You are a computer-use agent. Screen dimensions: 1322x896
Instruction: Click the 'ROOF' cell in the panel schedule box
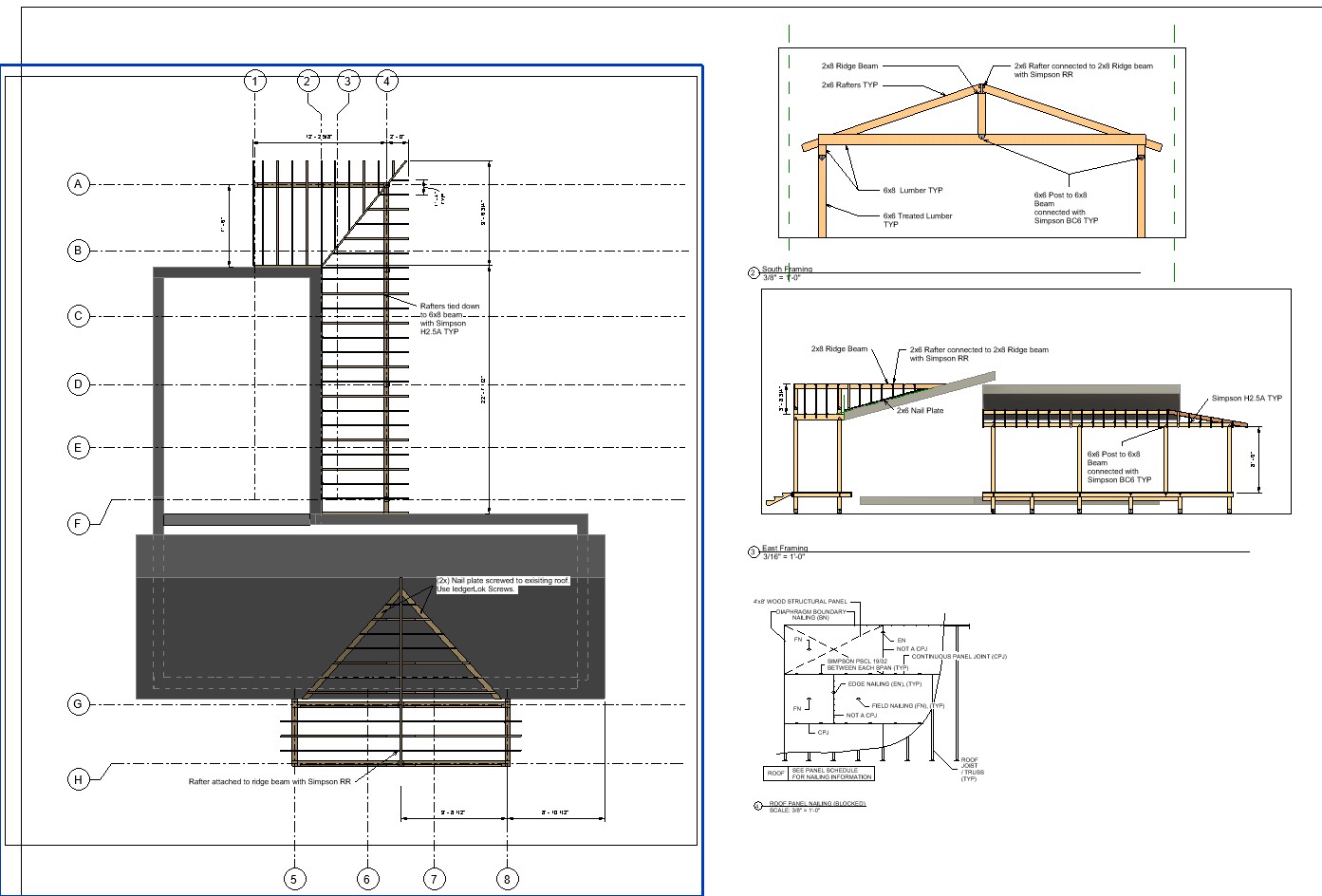point(775,774)
